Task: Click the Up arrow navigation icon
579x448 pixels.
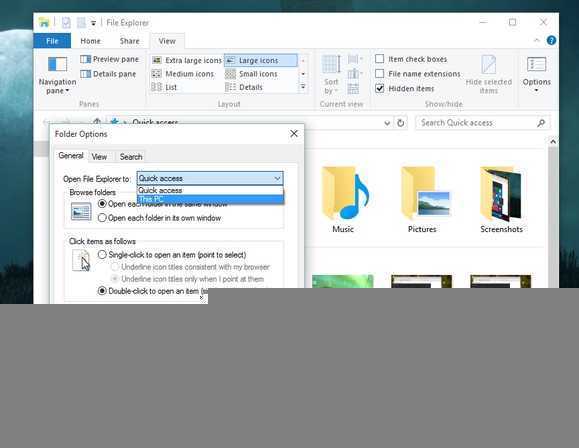Action: [x=97, y=122]
